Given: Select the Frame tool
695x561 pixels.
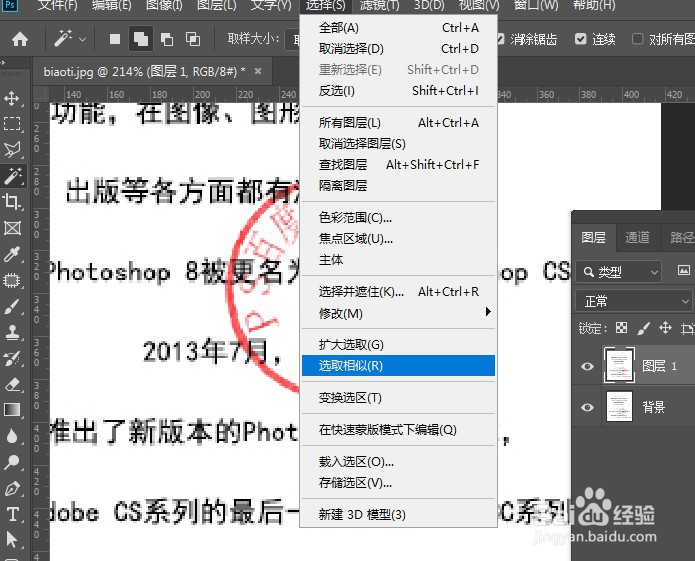Looking at the screenshot, I should point(12,228).
